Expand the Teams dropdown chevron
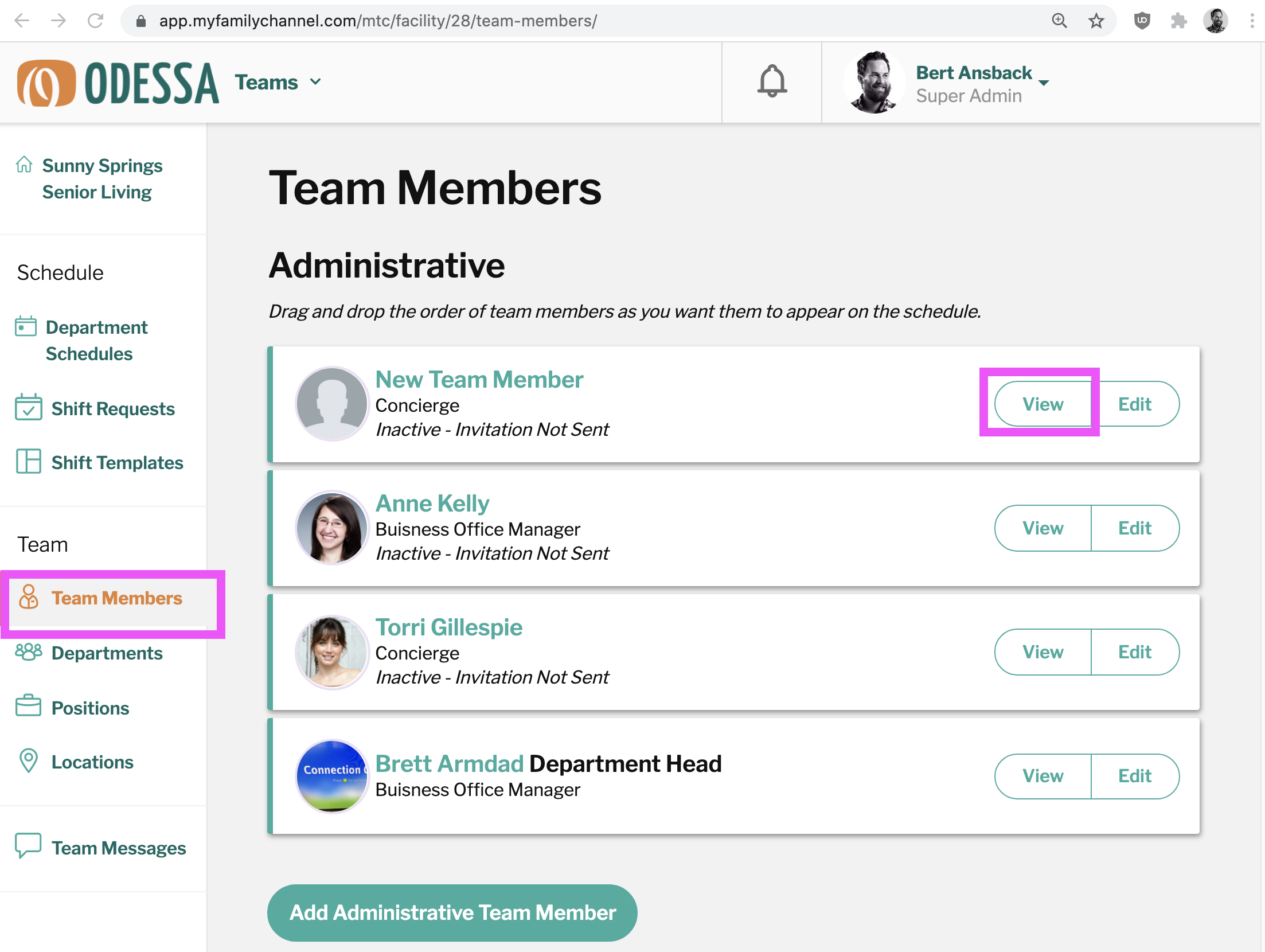This screenshot has height=952, width=1265. click(315, 82)
